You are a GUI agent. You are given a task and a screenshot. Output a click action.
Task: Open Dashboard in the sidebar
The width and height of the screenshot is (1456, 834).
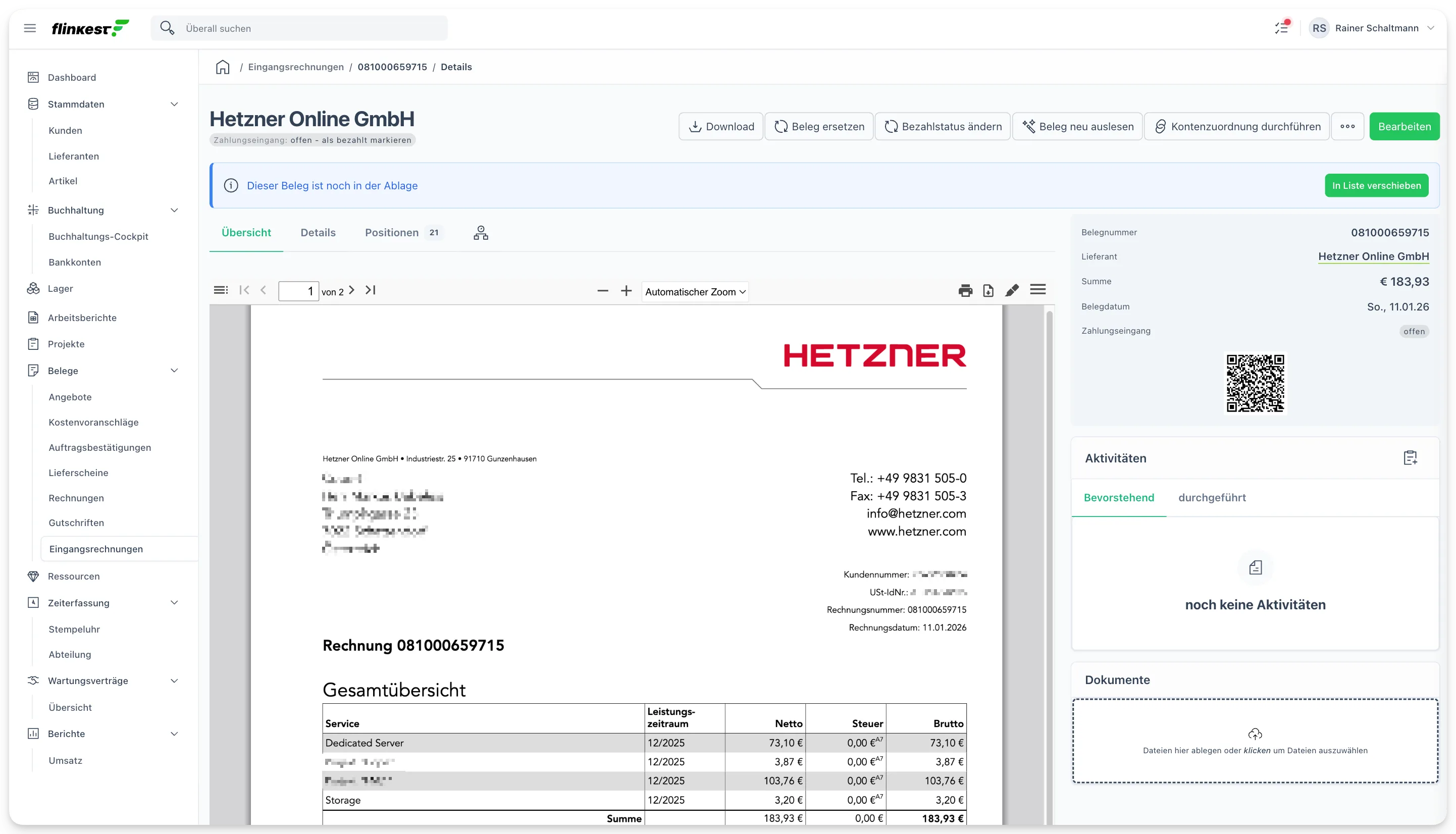(72, 77)
